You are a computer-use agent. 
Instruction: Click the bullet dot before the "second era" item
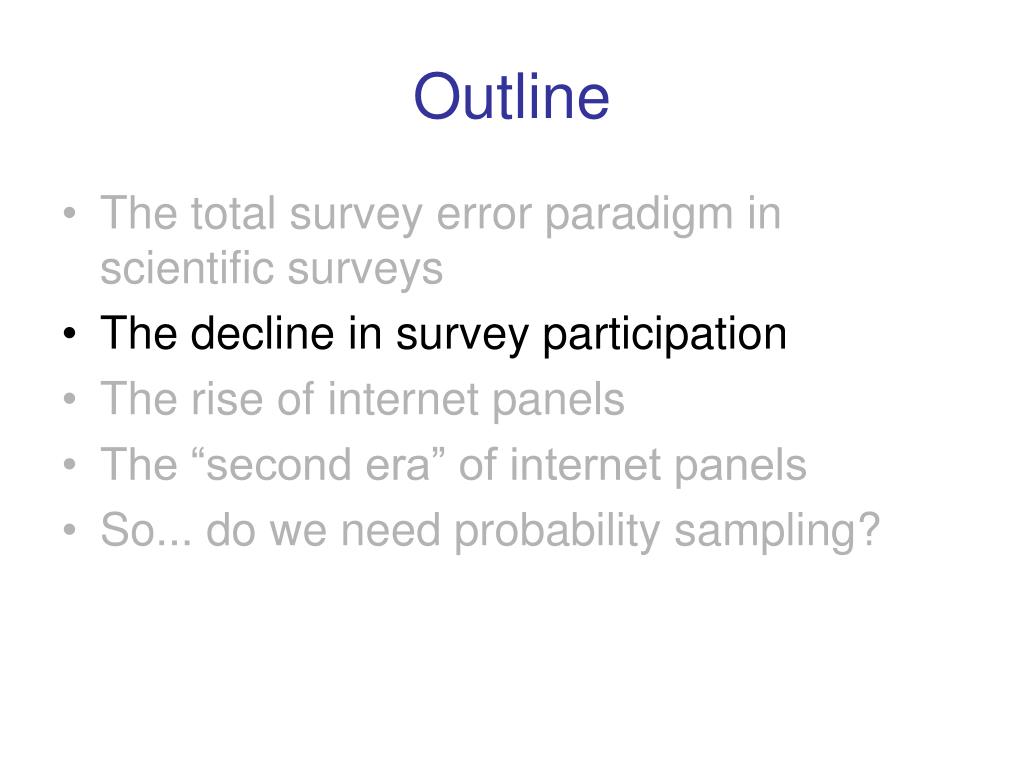tap(70, 464)
